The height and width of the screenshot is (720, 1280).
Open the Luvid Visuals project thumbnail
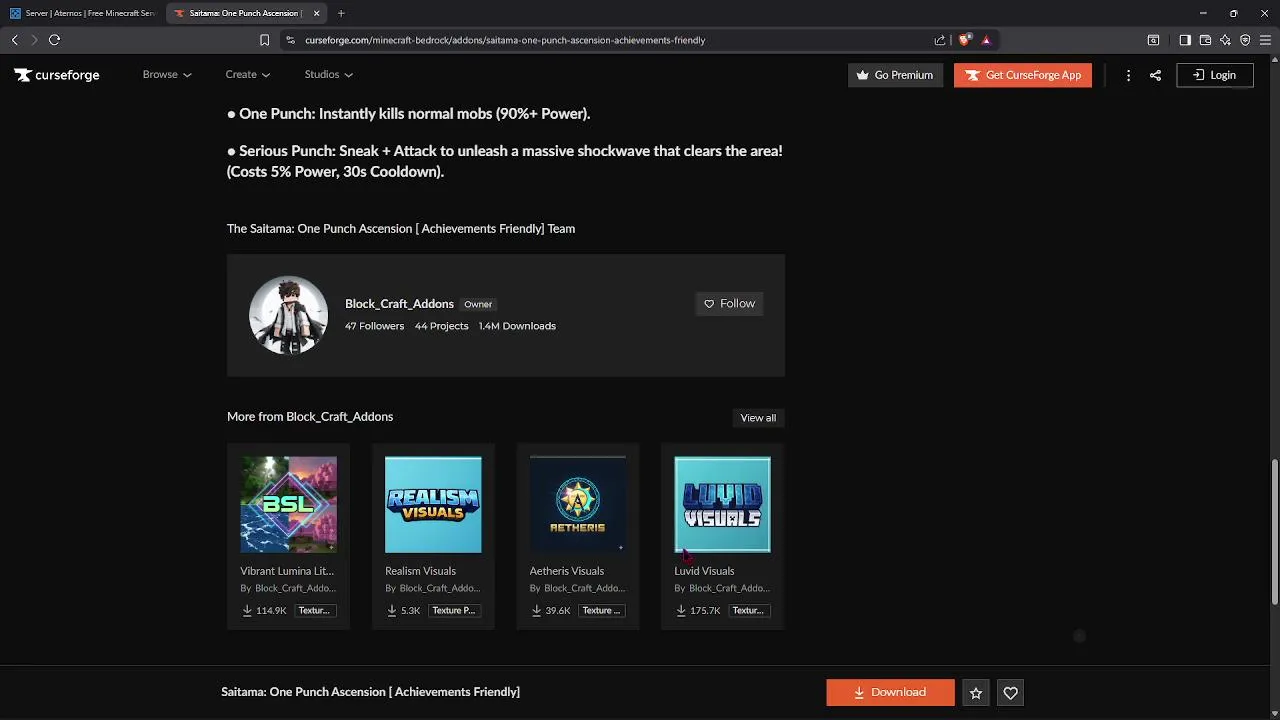point(722,505)
